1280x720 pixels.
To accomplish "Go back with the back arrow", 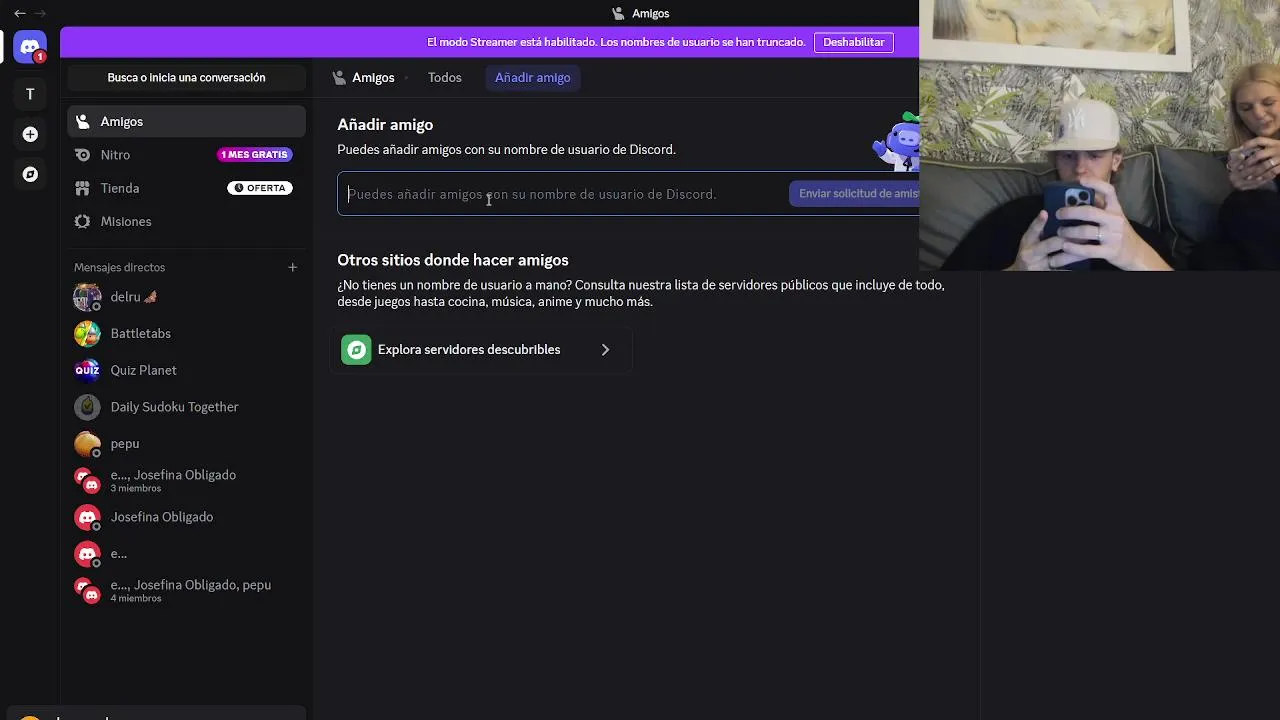I will tap(19, 13).
